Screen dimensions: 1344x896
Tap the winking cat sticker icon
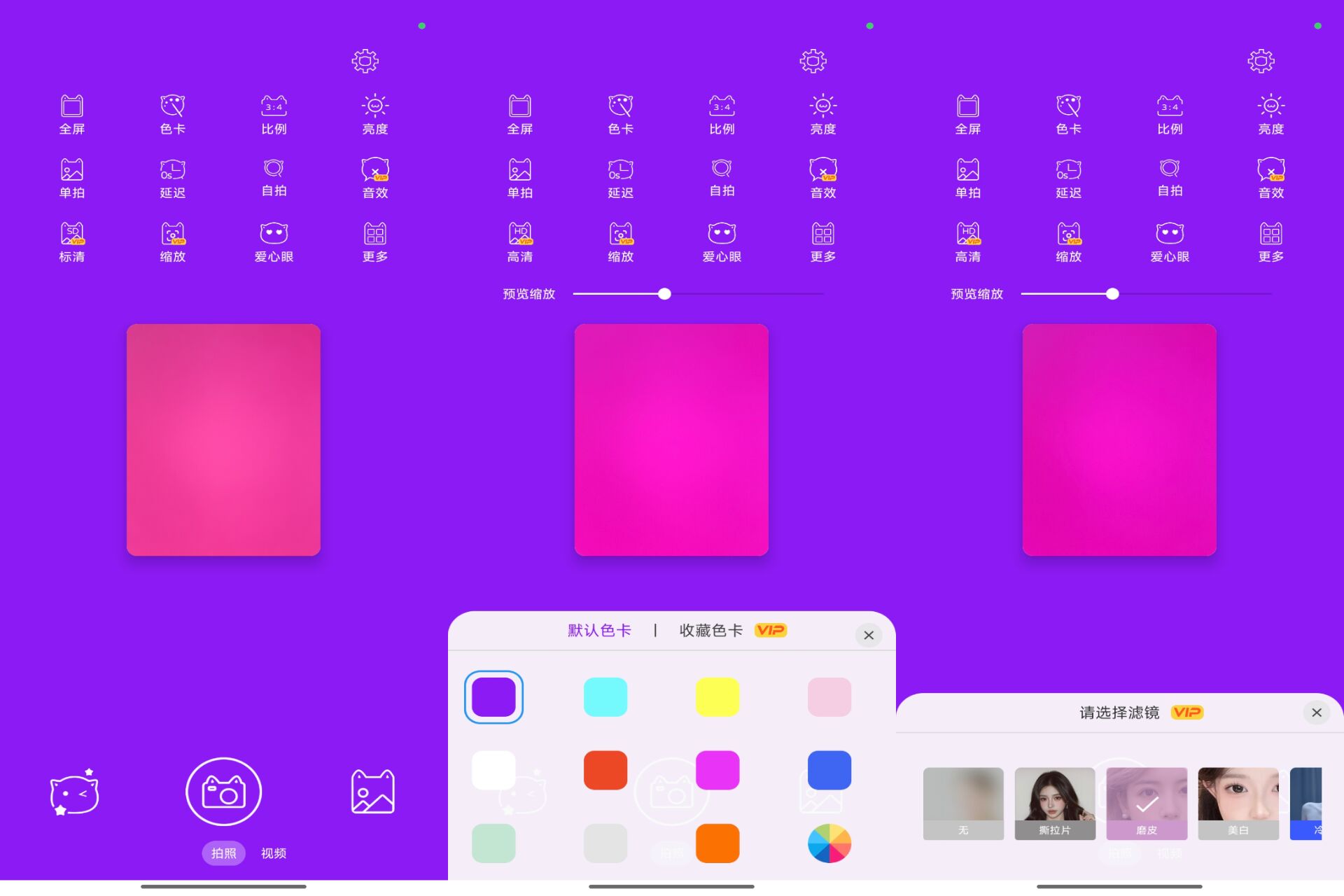pos(74,793)
